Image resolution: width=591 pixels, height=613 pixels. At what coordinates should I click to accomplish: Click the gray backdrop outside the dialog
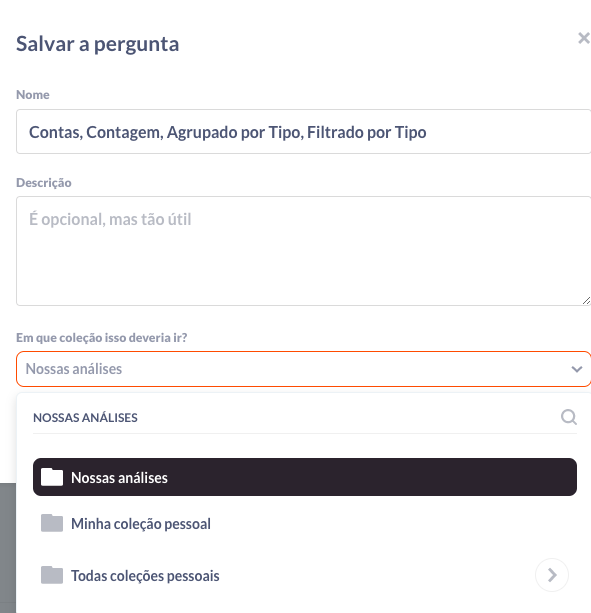(8, 547)
